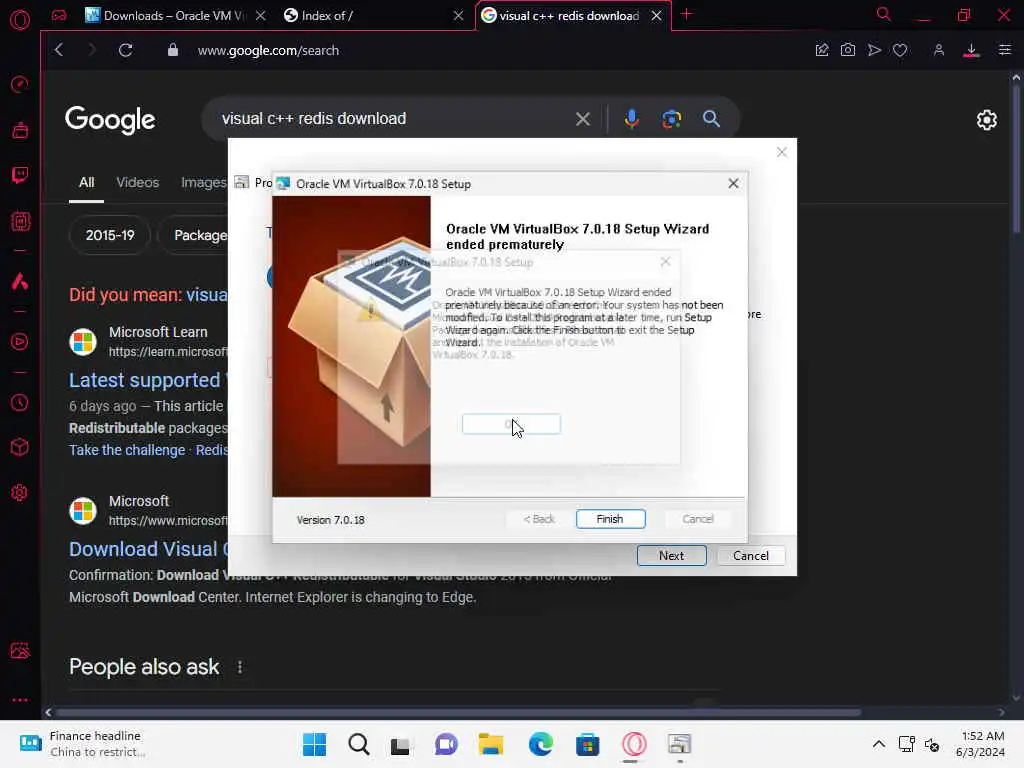Open the sidebar settings gear icon
The image size is (1024, 768).
tap(20, 492)
